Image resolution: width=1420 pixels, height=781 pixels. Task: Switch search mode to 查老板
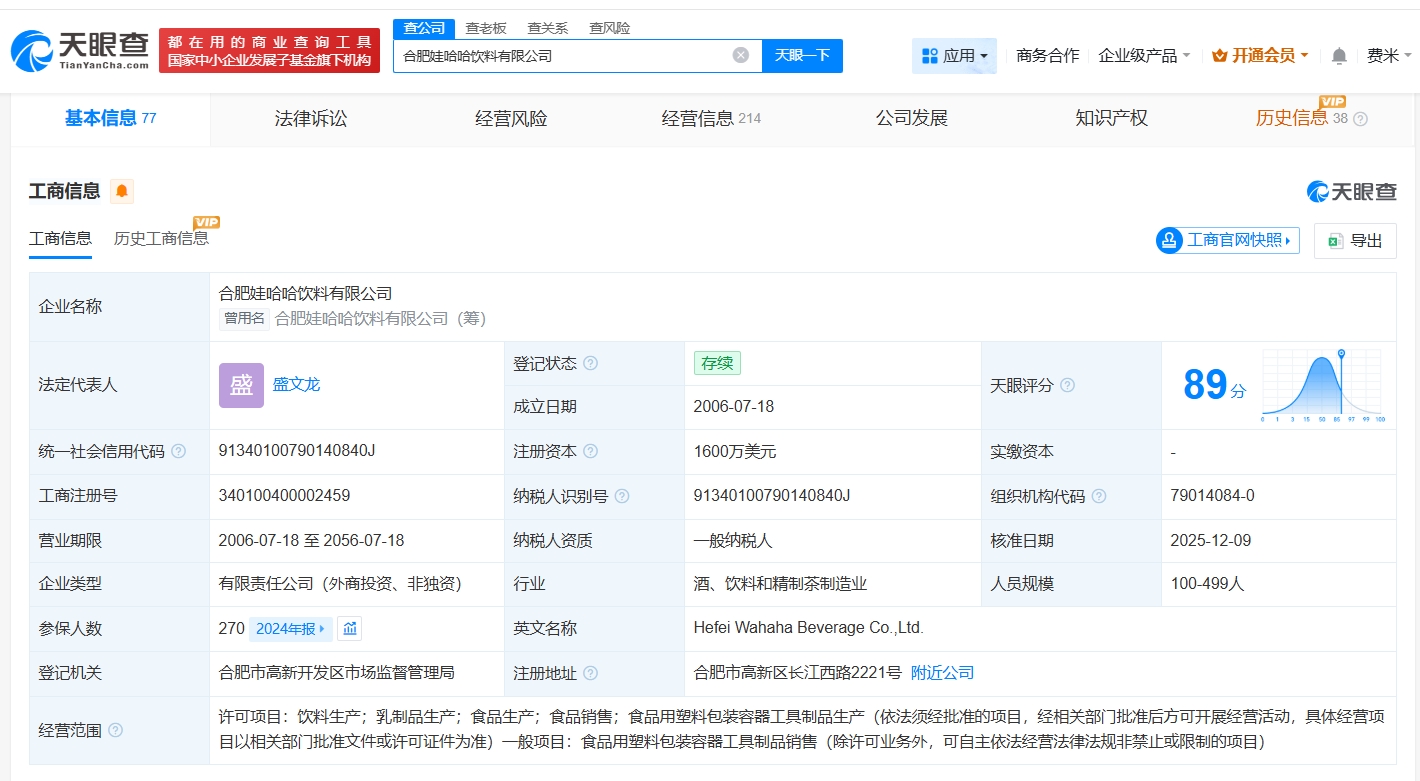click(x=486, y=28)
